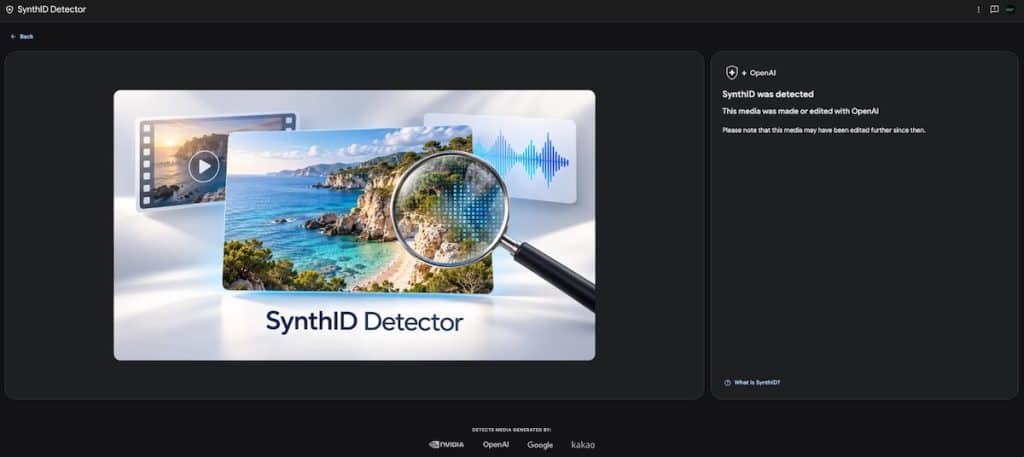Viewport: 1024px width, 457px height.
Task: Click the Google logo in the footer
Action: pyautogui.click(x=540, y=445)
